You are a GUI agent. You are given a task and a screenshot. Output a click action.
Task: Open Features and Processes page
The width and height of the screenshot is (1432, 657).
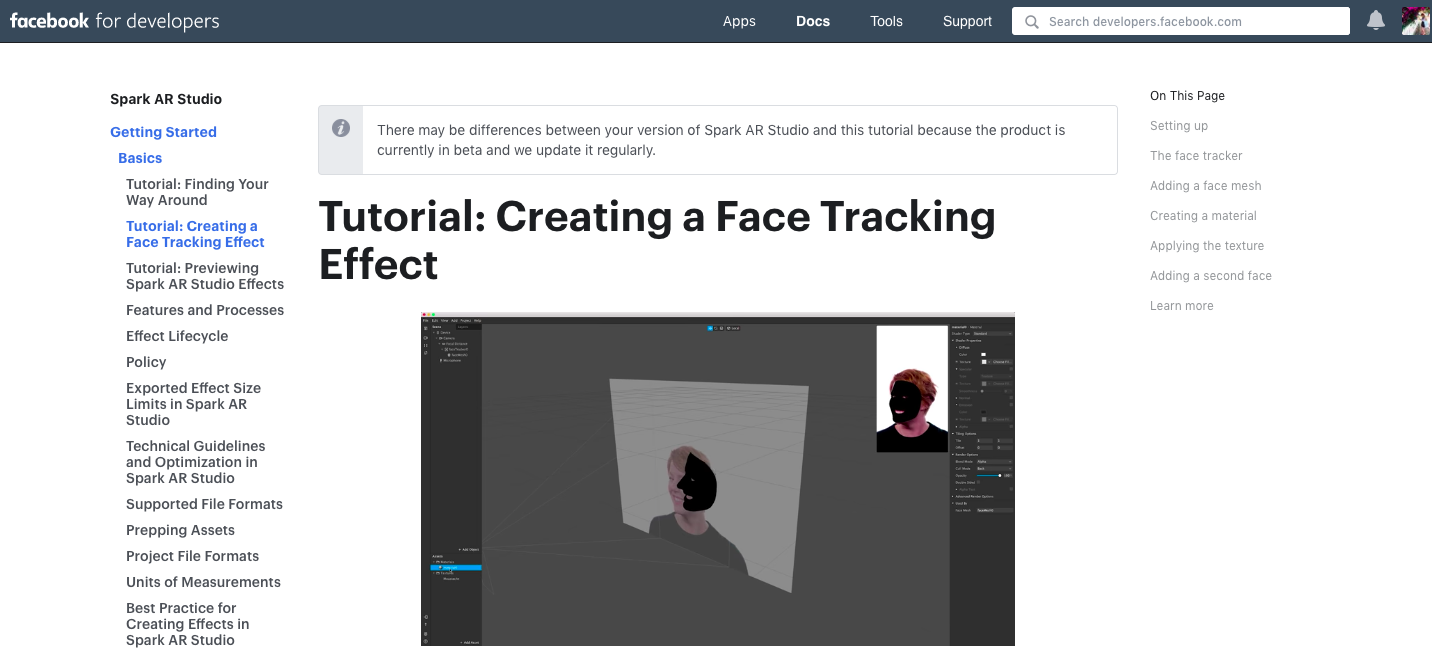[205, 310]
